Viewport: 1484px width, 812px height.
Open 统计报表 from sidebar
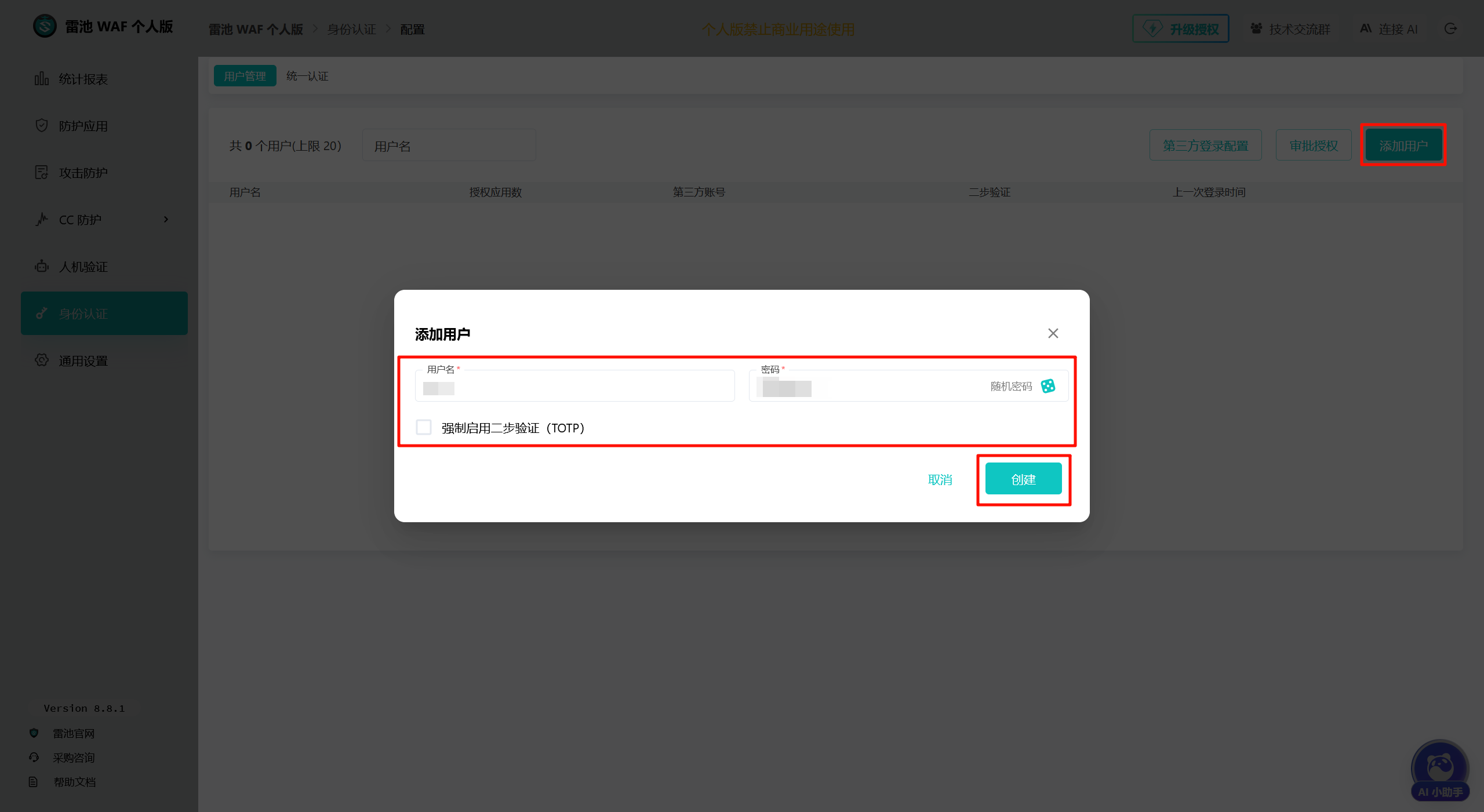83,79
